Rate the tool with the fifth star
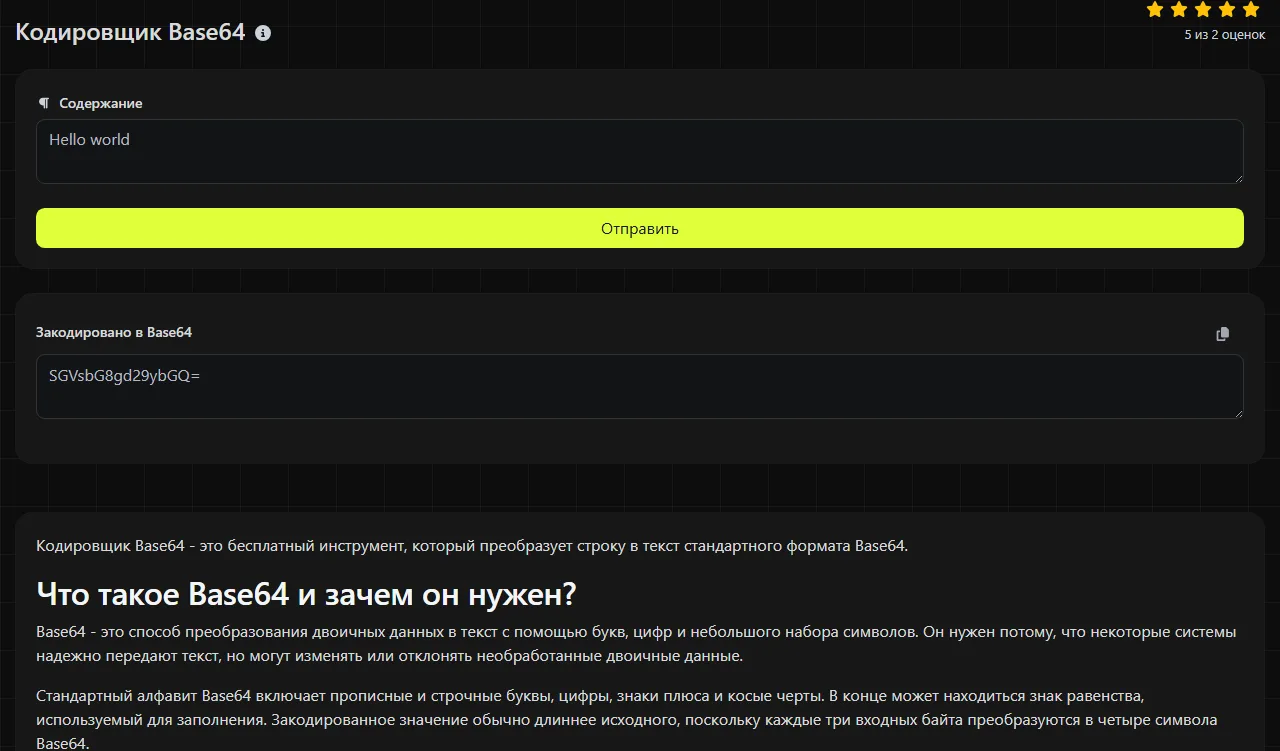1280x751 pixels. pos(1251,10)
